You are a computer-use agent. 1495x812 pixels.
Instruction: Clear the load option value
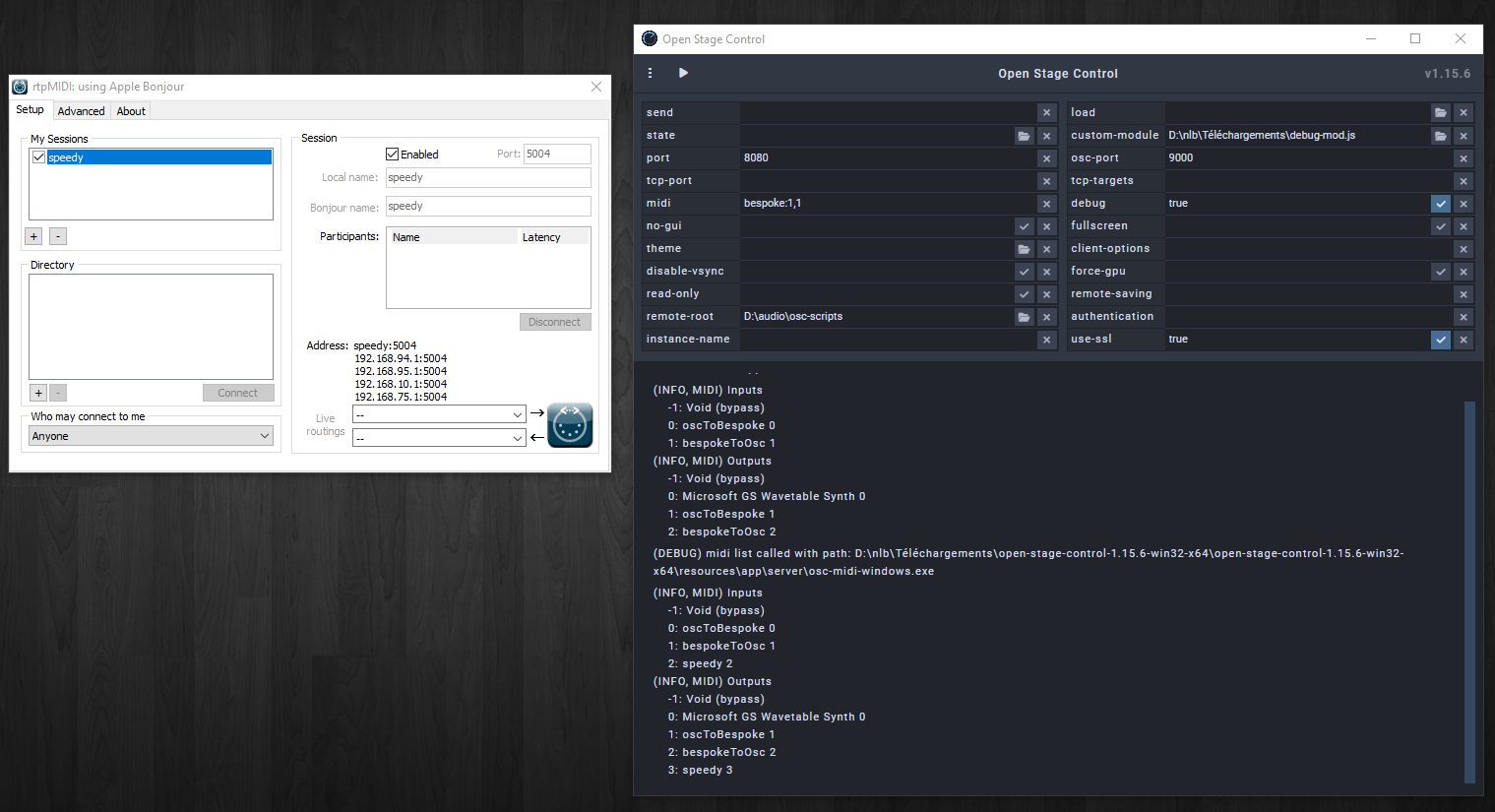[x=1464, y=113]
